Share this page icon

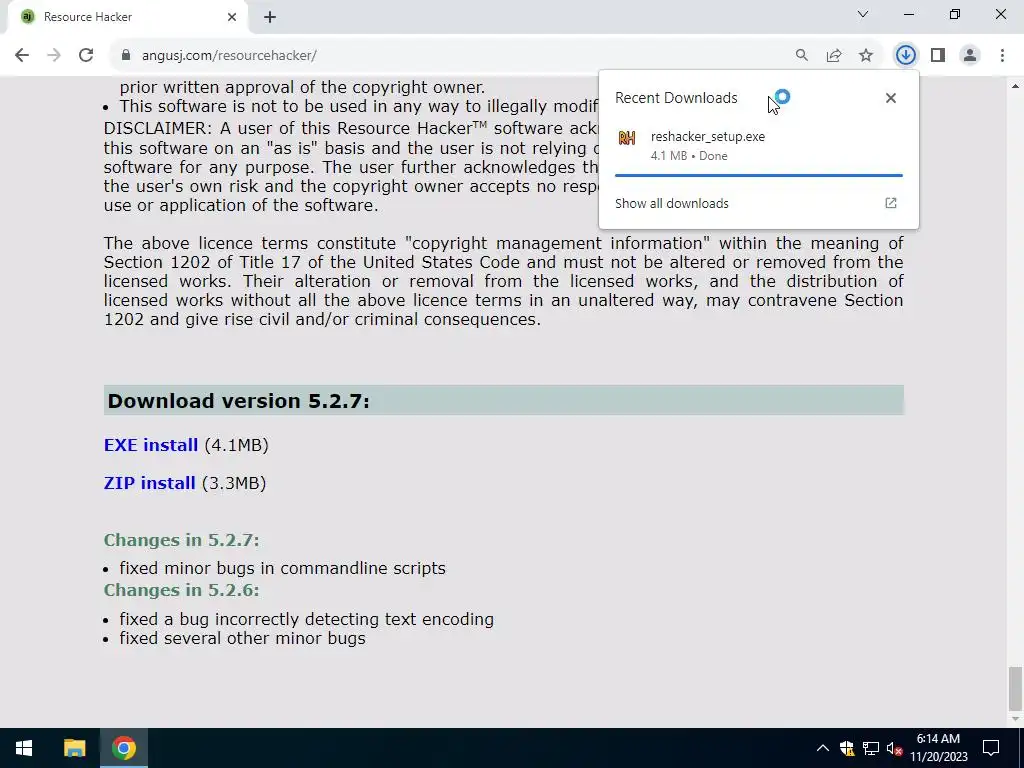[834, 56]
